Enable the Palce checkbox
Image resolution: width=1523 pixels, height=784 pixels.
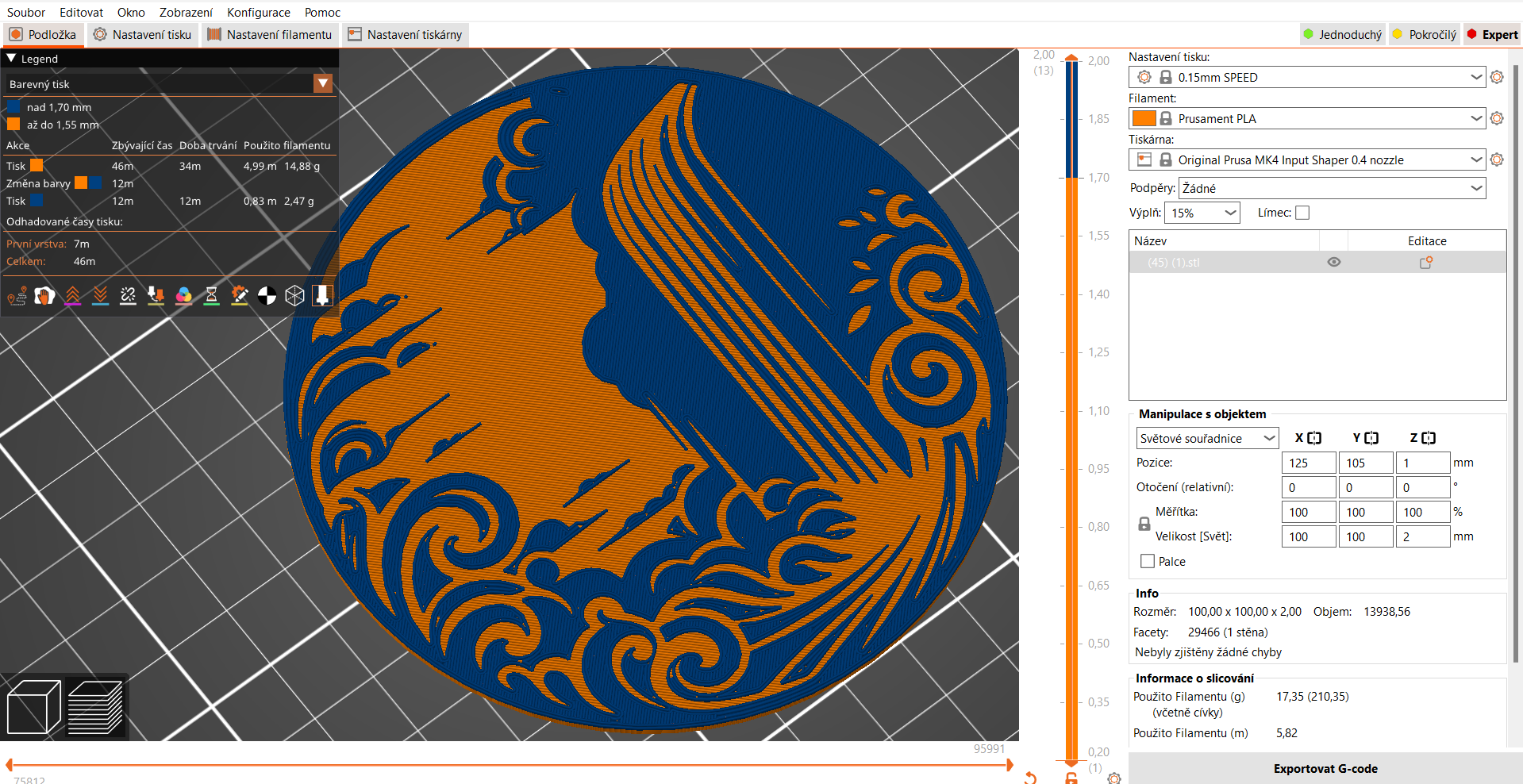pyautogui.click(x=1148, y=561)
